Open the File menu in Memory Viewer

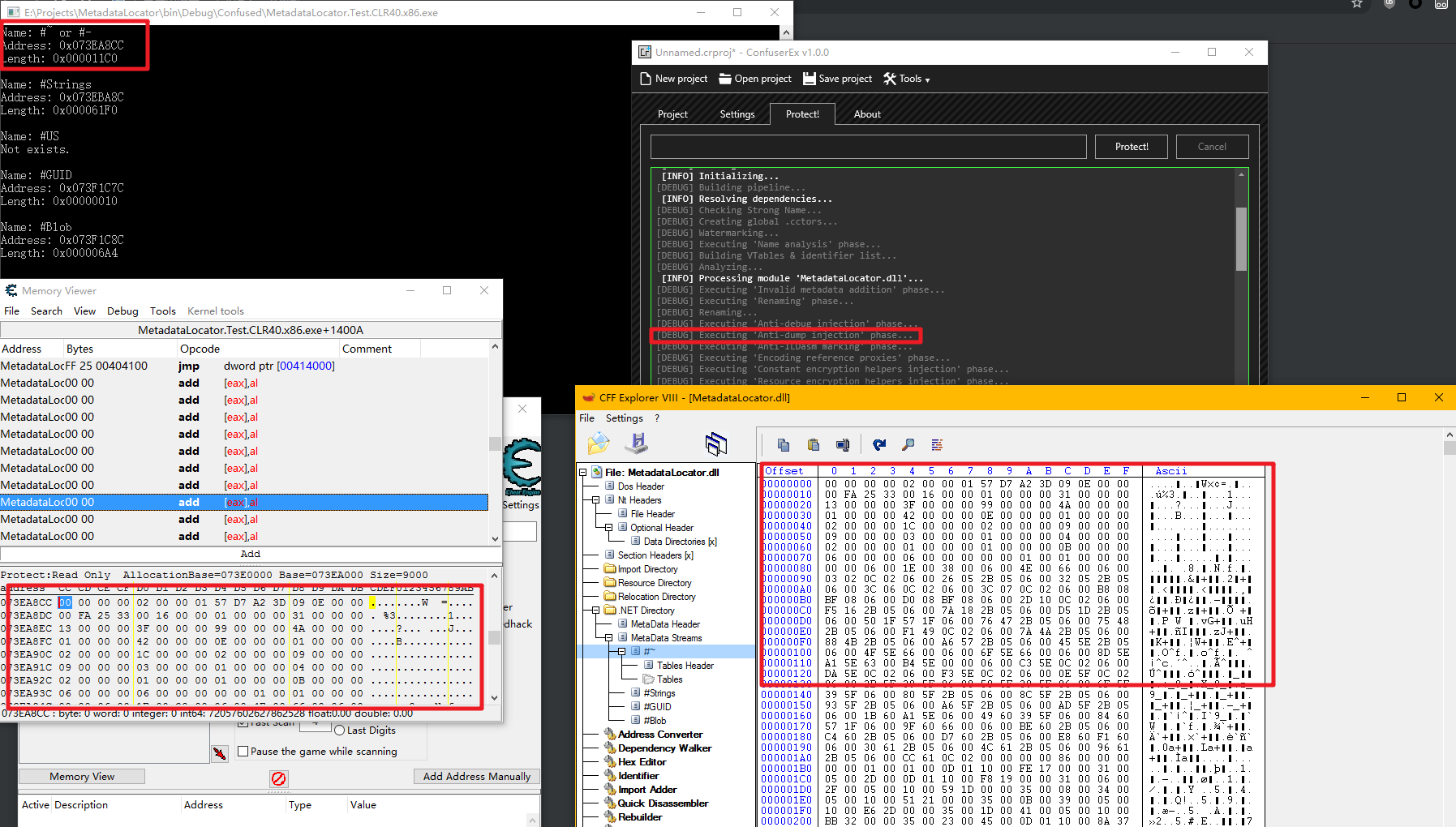coord(11,311)
